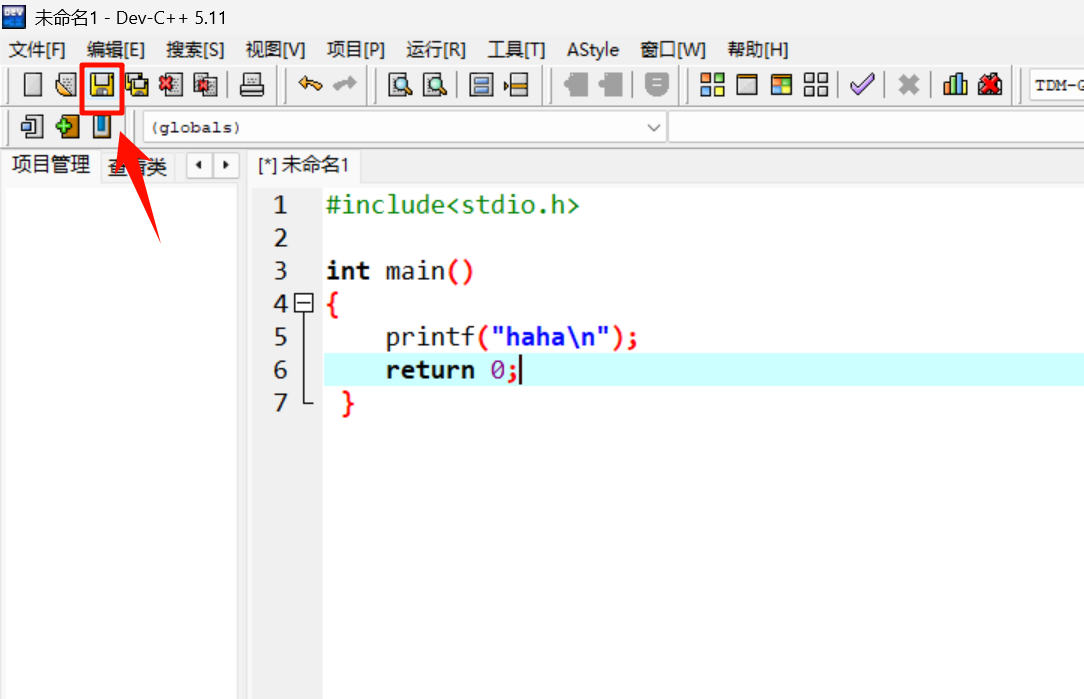Screen dimensions: 1084x699
Task: Click the Compile four-color squares icon
Action: 712,85
